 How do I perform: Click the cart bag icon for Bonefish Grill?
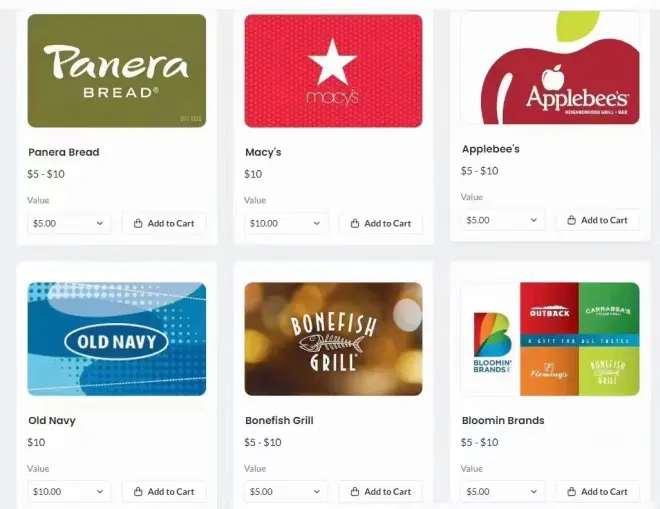[x=355, y=491]
